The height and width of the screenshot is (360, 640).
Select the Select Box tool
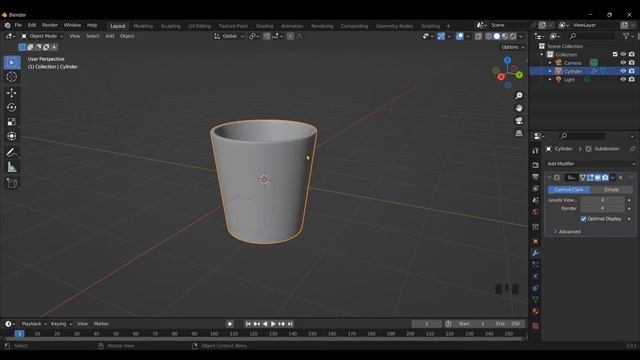coord(12,62)
